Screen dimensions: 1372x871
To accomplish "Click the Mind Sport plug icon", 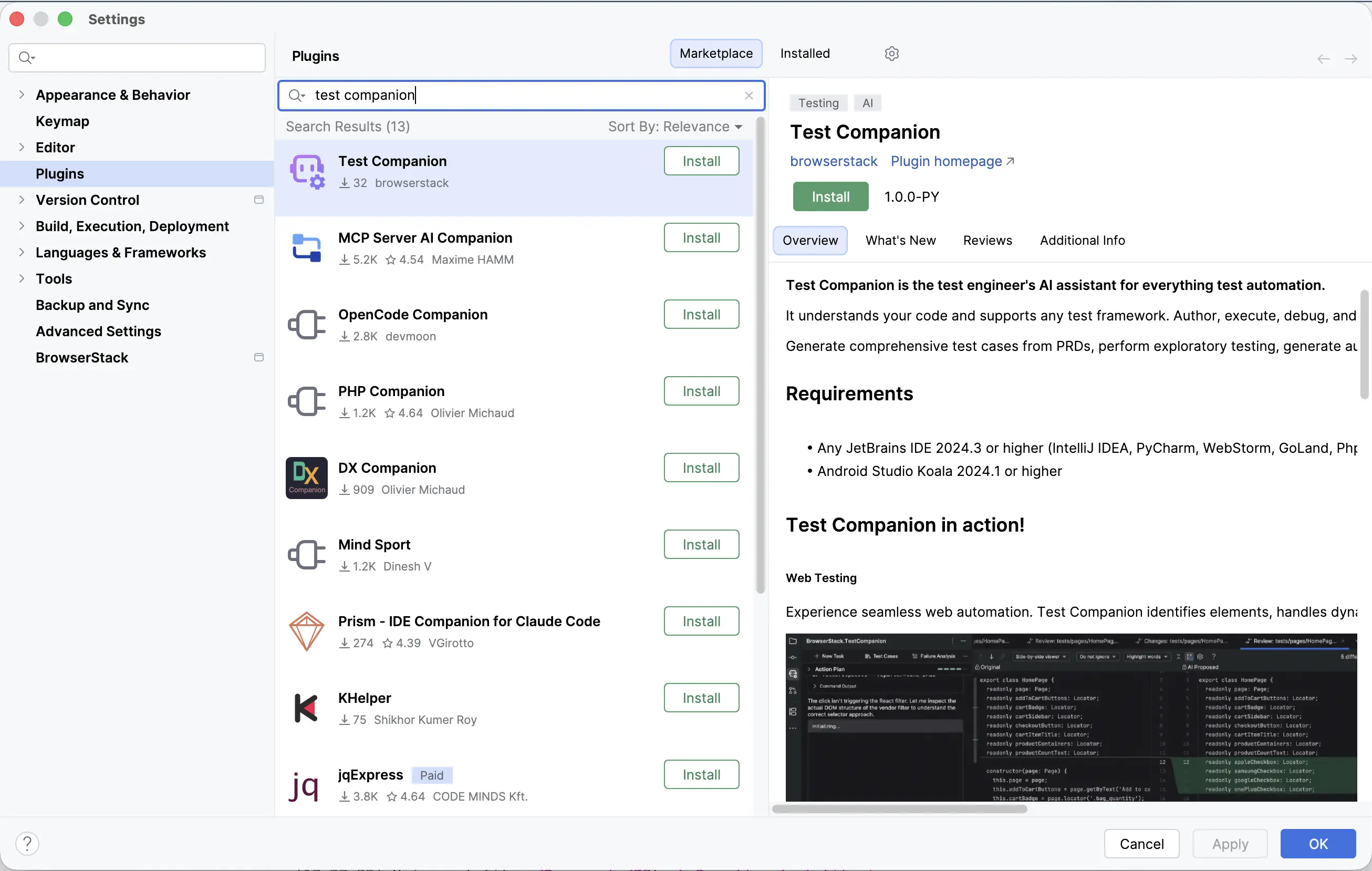I will pyautogui.click(x=307, y=555).
